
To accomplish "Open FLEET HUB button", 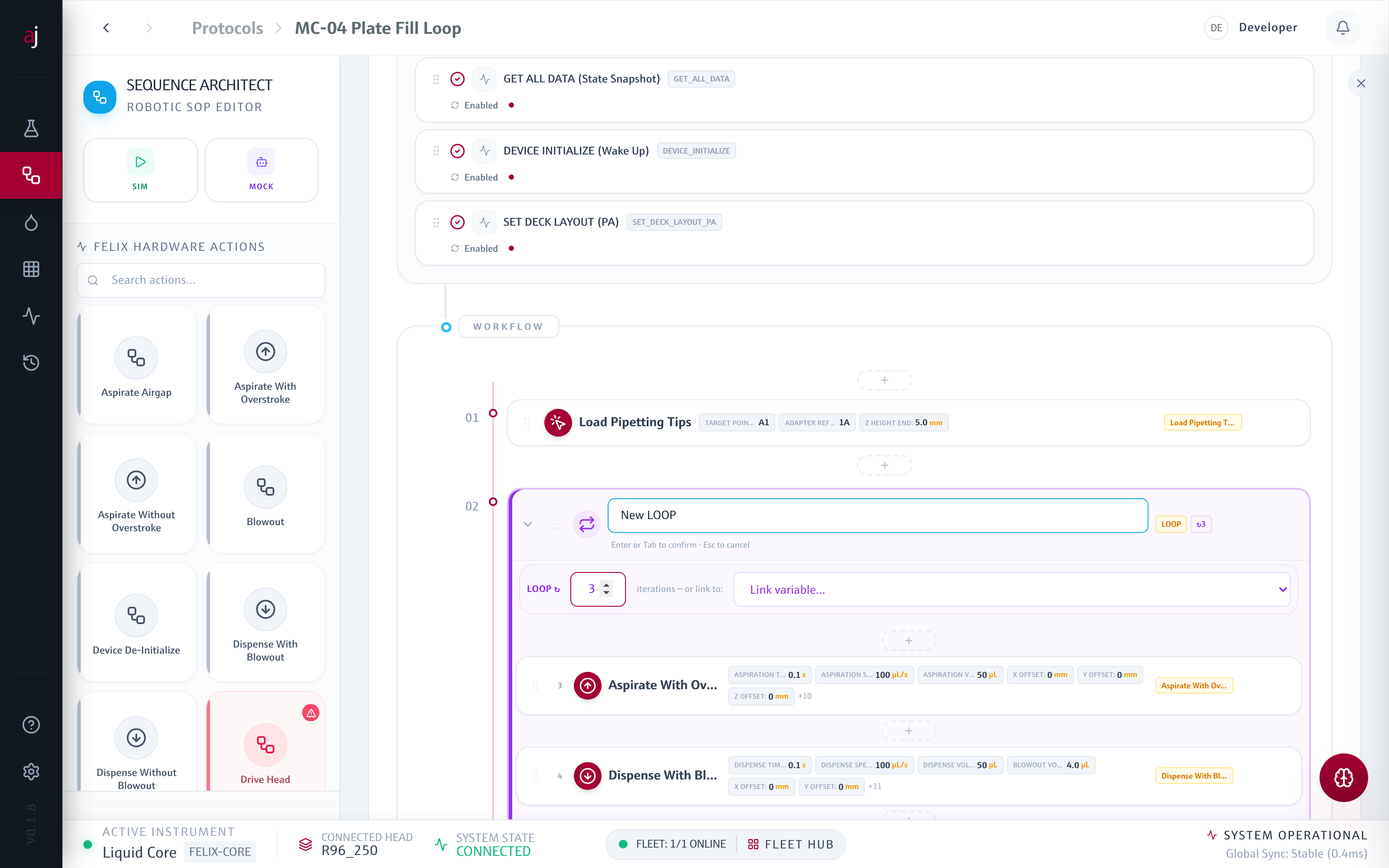I will [790, 844].
